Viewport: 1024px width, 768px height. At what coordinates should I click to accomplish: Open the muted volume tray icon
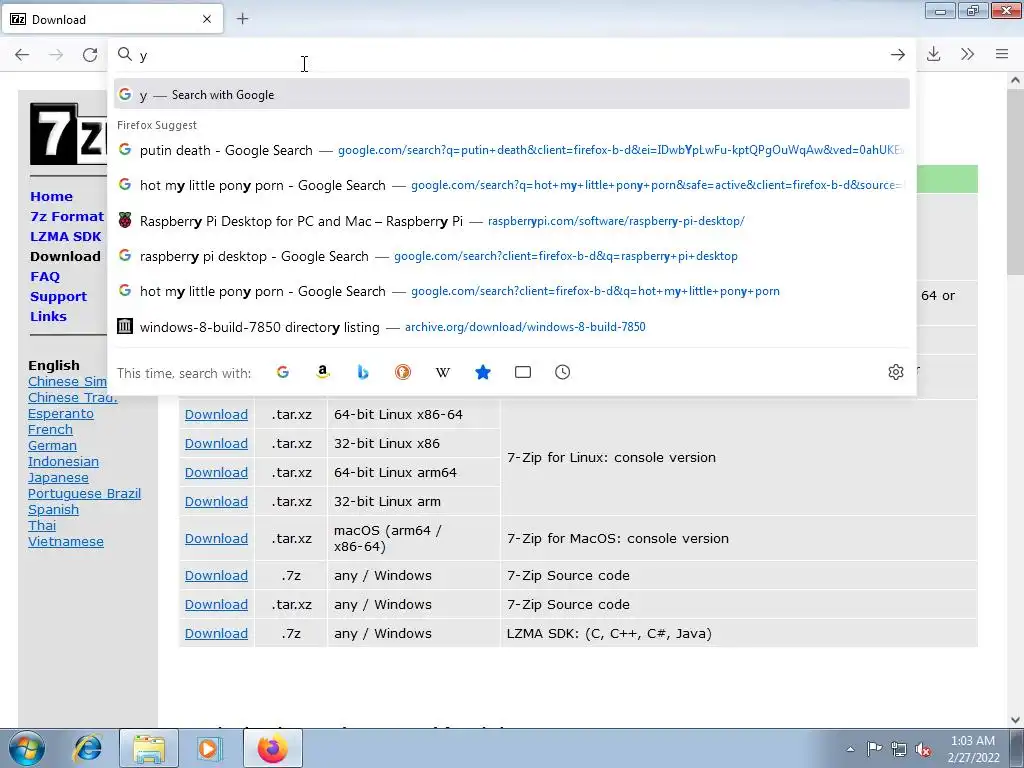coord(923,750)
